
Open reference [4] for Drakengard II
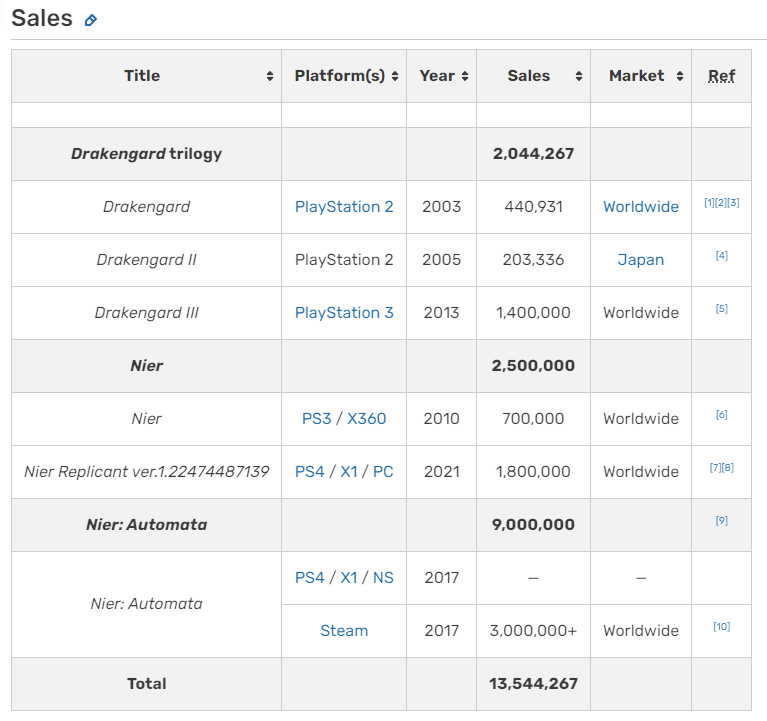coord(721,256)
